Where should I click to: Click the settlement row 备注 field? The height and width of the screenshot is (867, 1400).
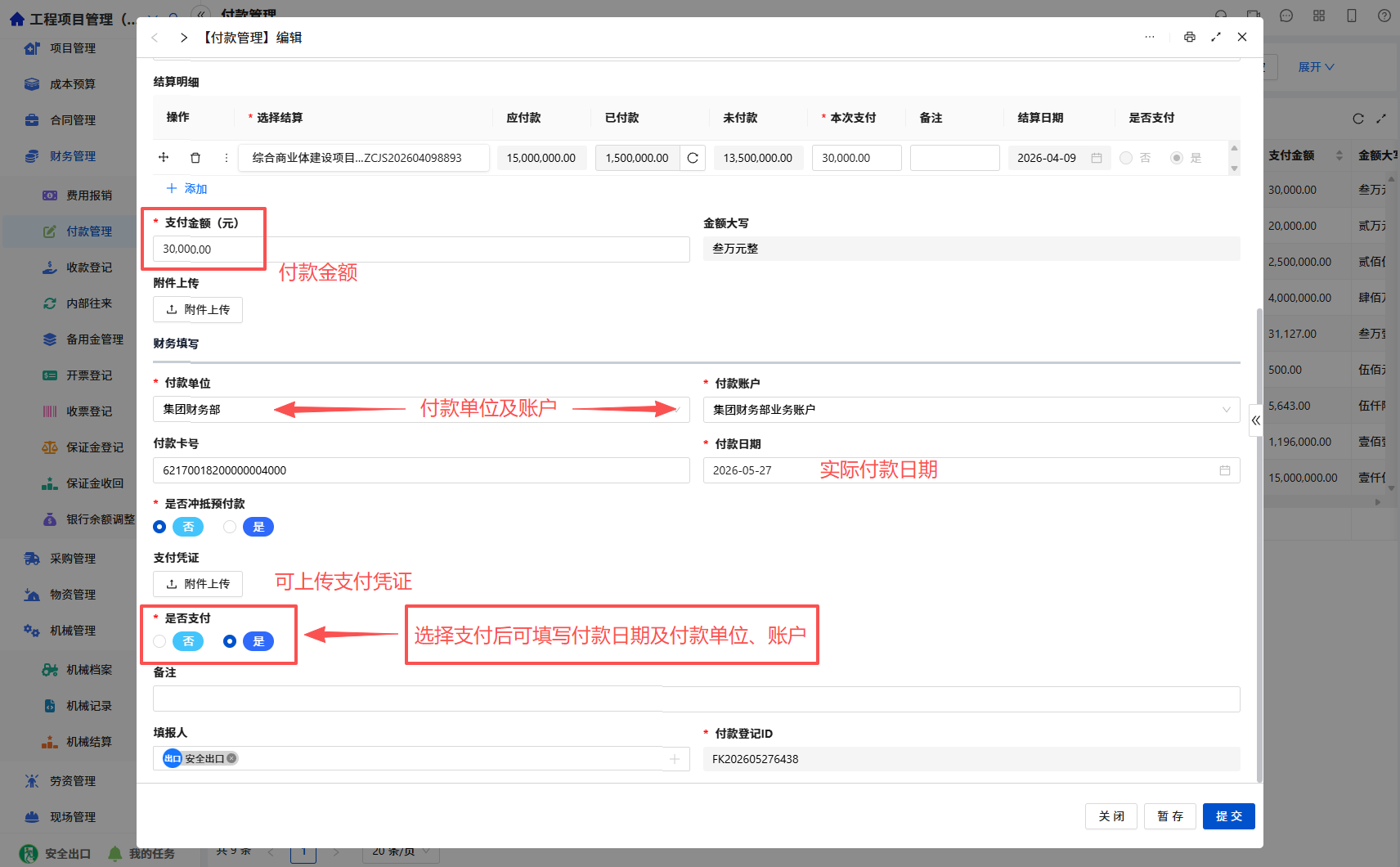955,158
